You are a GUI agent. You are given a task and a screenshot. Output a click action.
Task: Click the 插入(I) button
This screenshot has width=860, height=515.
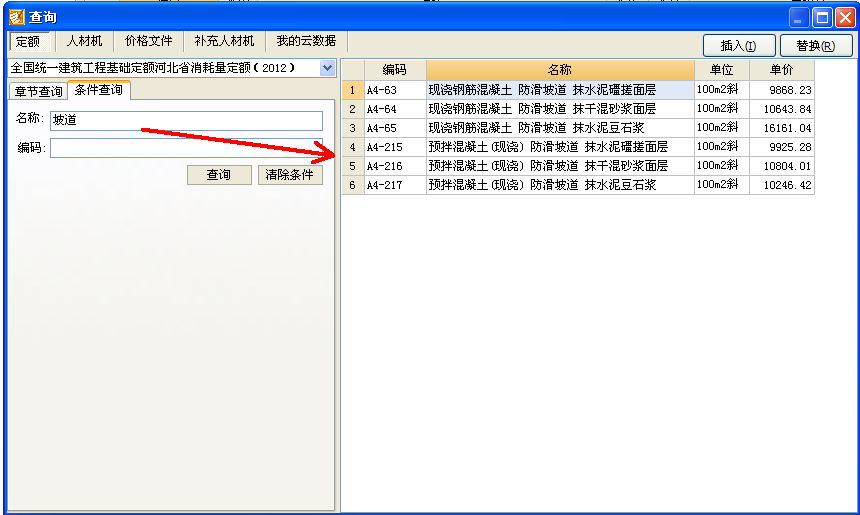click(x=739, y=46)
